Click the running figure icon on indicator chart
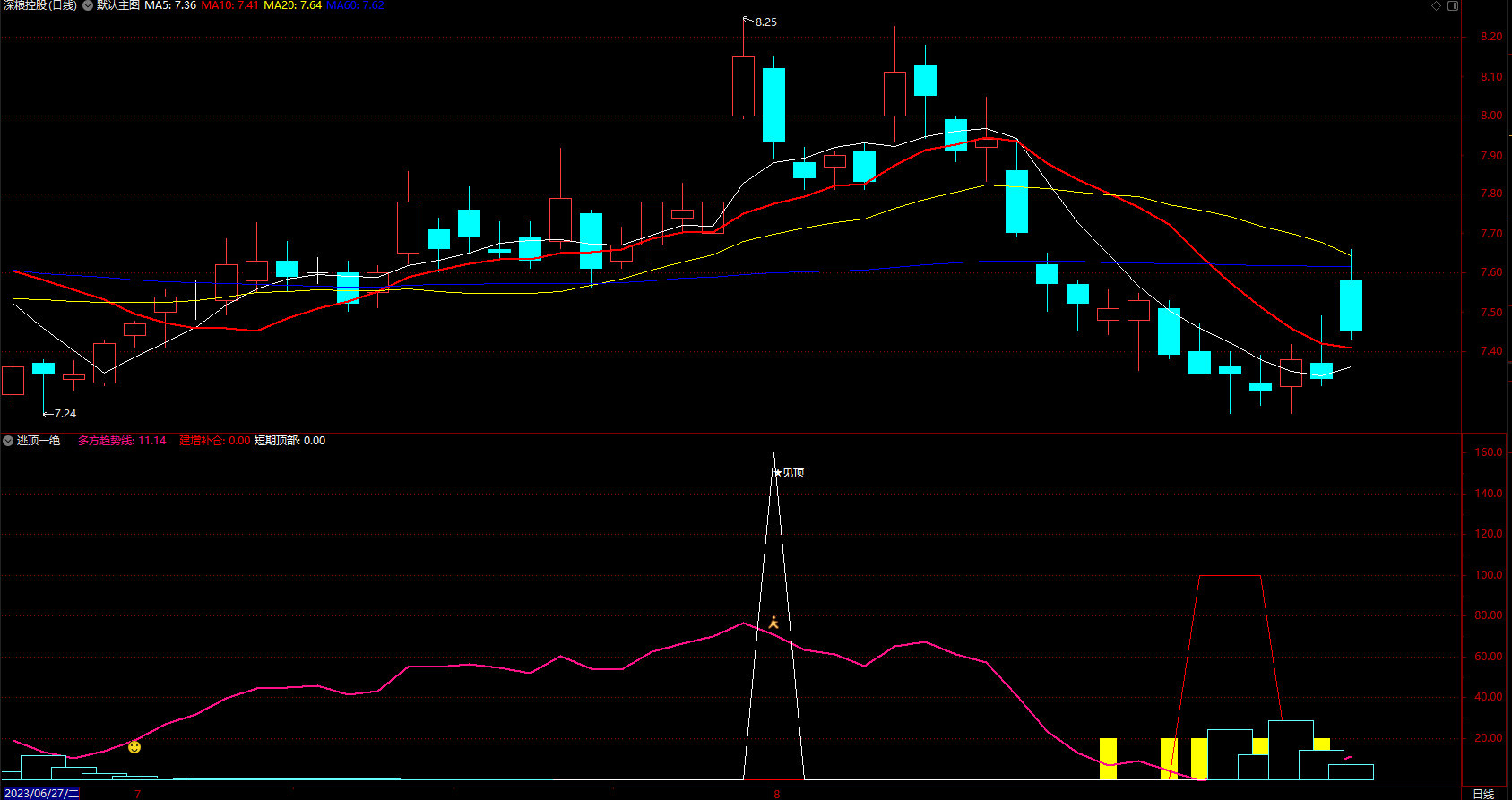Image resolution: width=1512 pixels, height=800 pixels. pos(773,623)
